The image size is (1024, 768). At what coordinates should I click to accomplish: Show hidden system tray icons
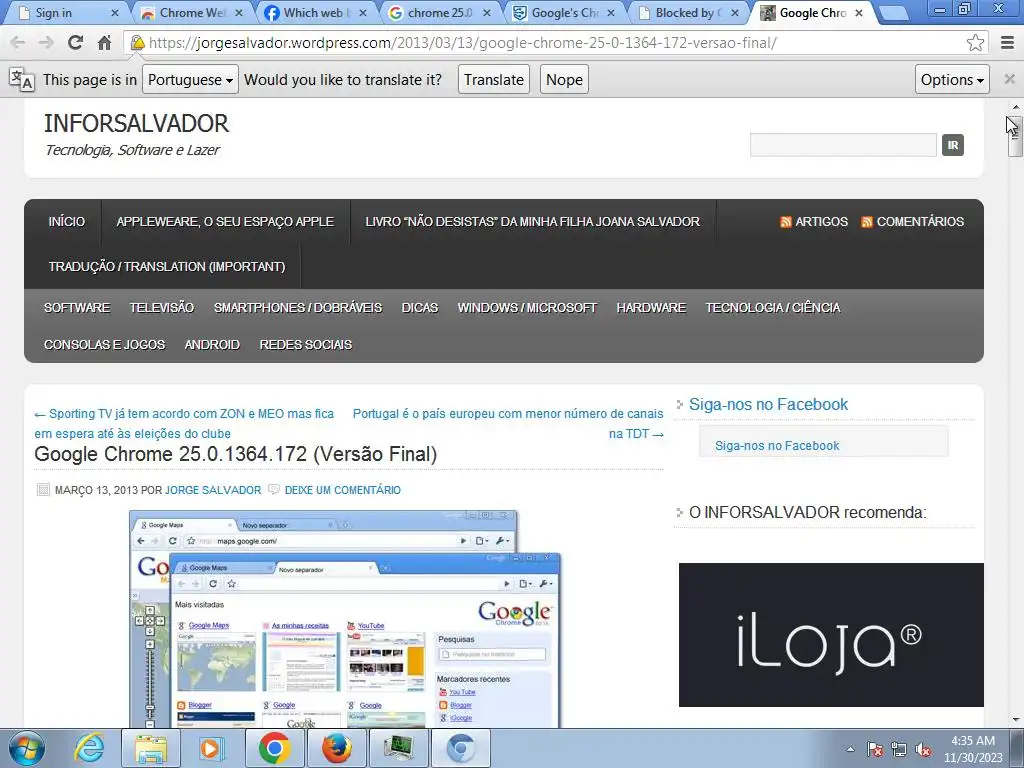[x=850, y=749]
